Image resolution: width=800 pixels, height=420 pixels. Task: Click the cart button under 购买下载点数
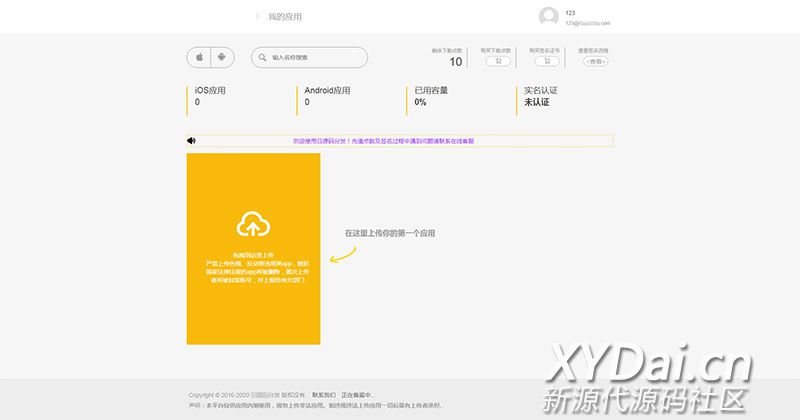point(498,61)
